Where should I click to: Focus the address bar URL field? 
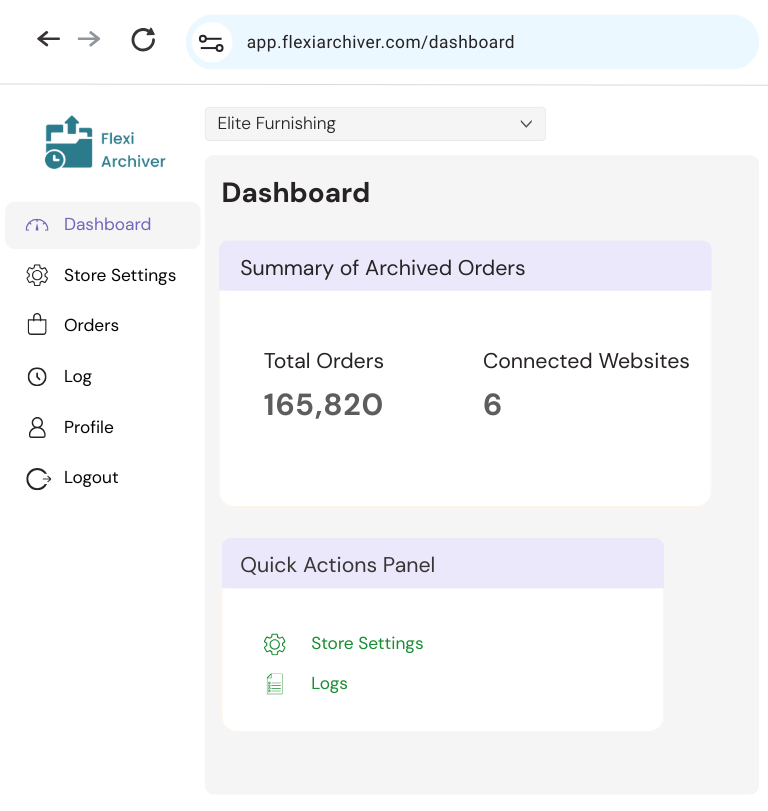[x=380, y=42]
